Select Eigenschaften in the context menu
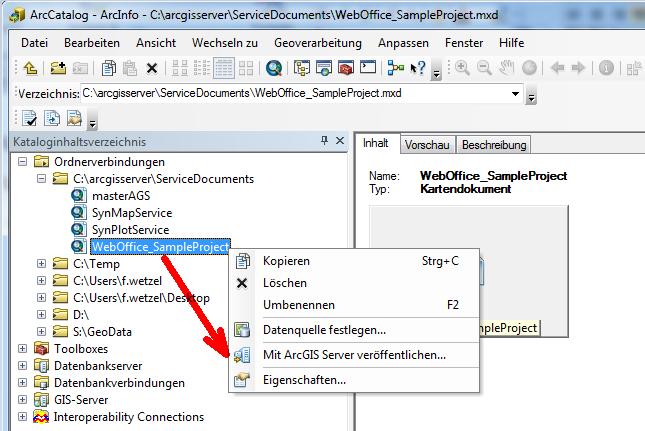Screen dimensions: 645x431 304,380
